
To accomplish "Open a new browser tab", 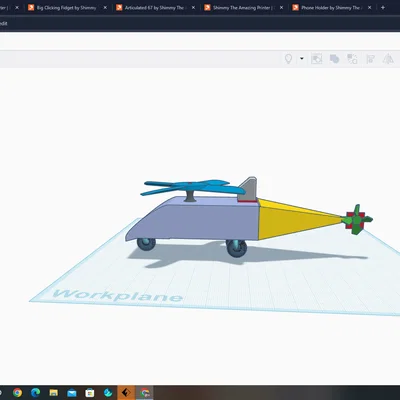I will (x=383, y=7).
